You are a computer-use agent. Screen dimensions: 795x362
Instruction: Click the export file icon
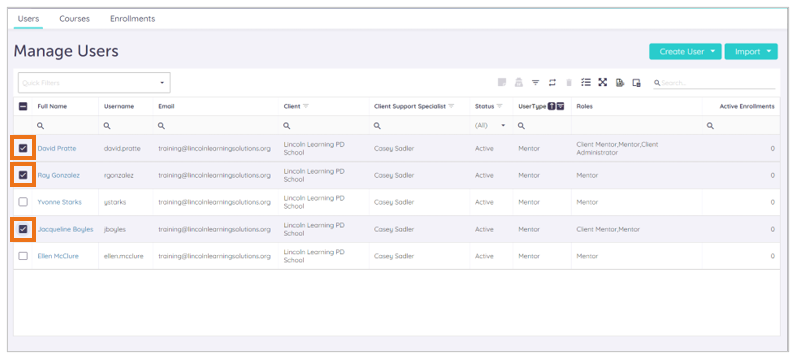[620, 83]
